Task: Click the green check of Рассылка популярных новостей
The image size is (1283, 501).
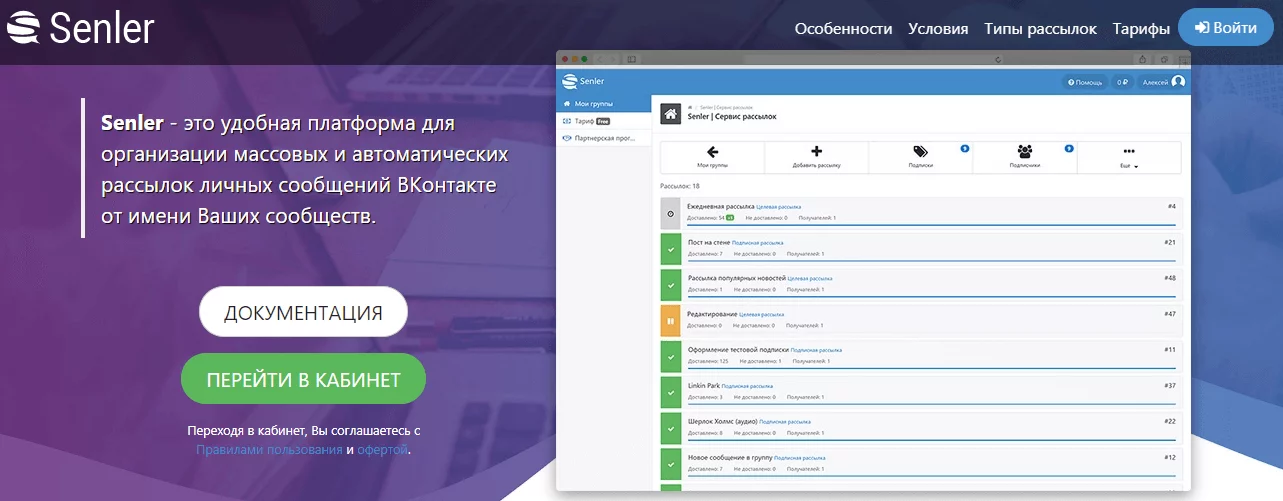Action: [x=670, y=285]
